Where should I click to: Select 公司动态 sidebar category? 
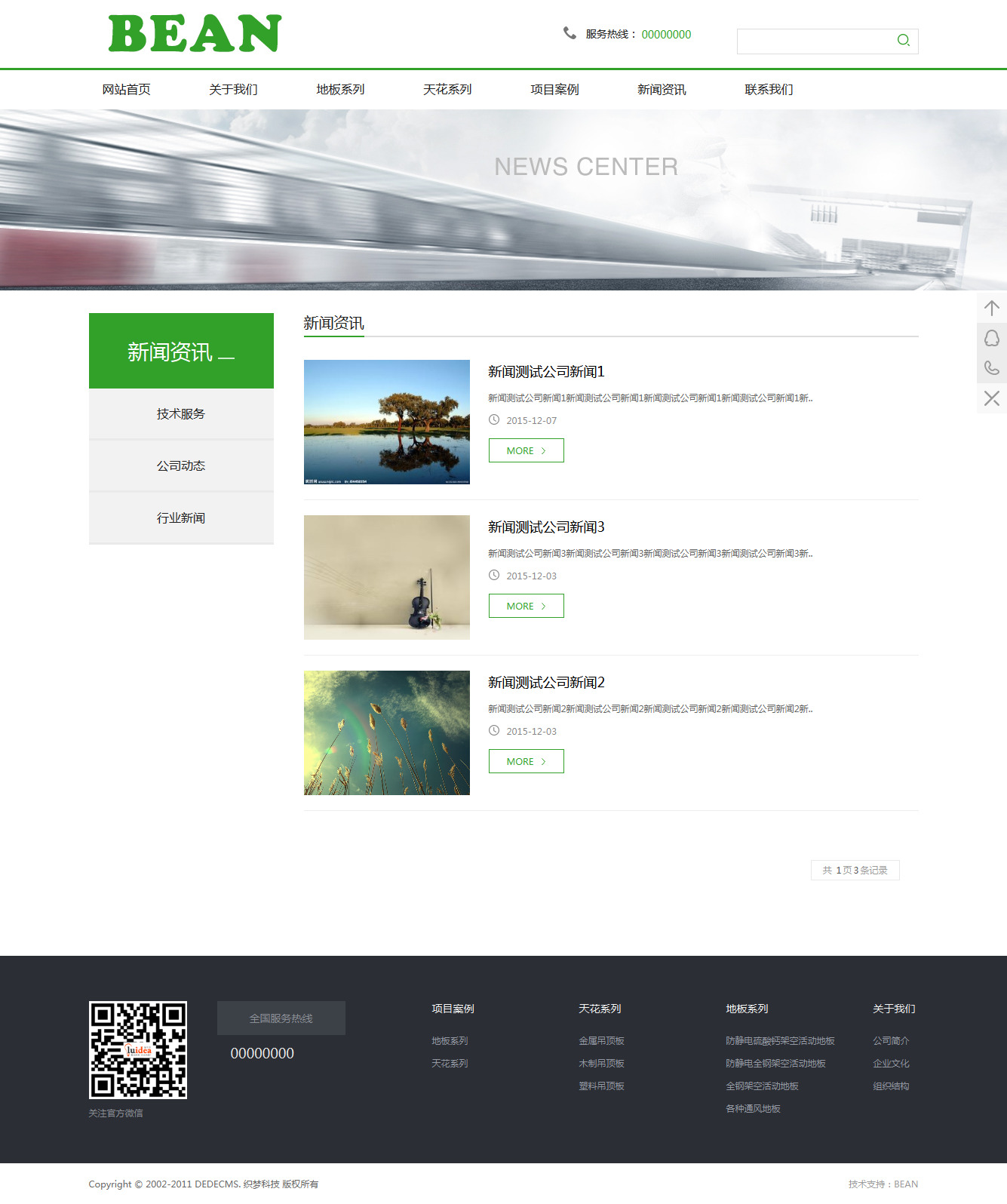pos(181,466)
